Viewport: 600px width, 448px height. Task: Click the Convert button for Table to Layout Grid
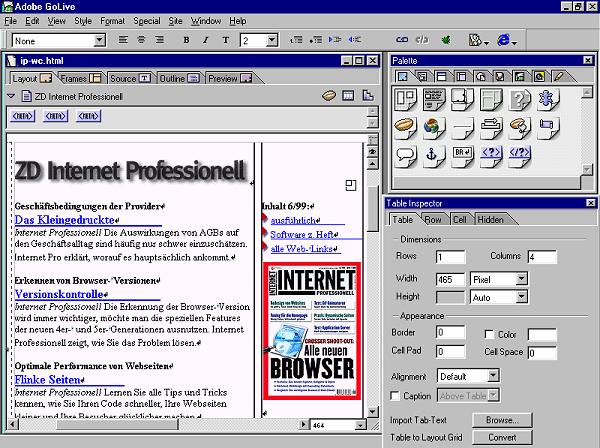502,437
